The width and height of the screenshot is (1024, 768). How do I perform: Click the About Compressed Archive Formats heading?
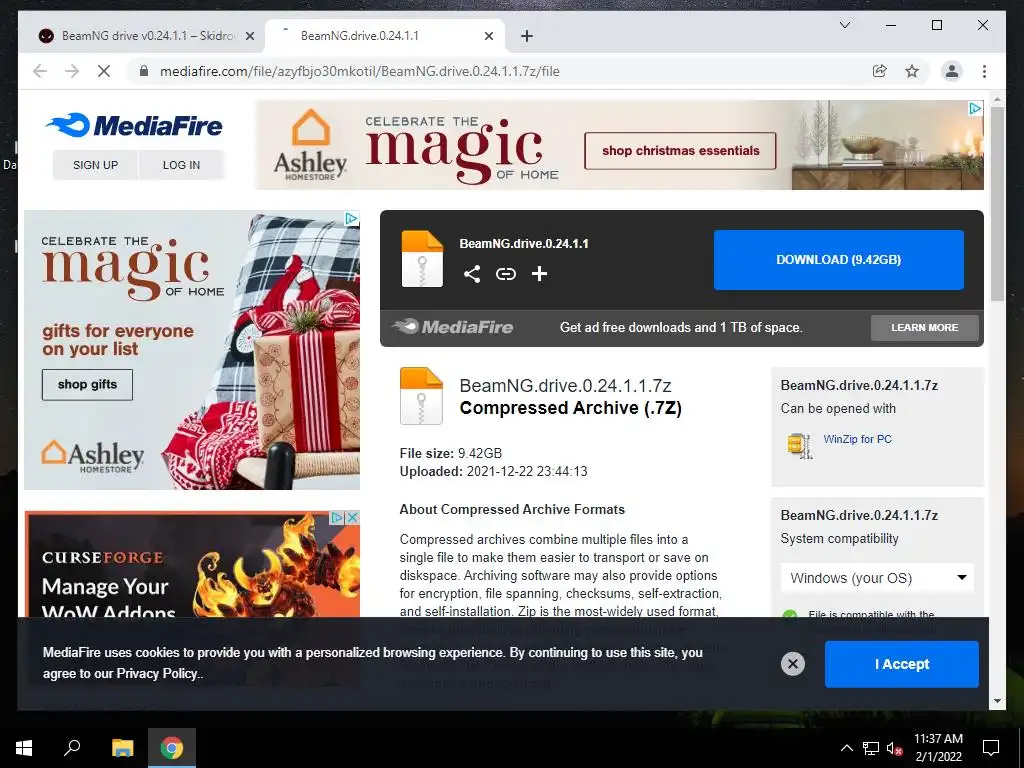click(x=512, y=509)
